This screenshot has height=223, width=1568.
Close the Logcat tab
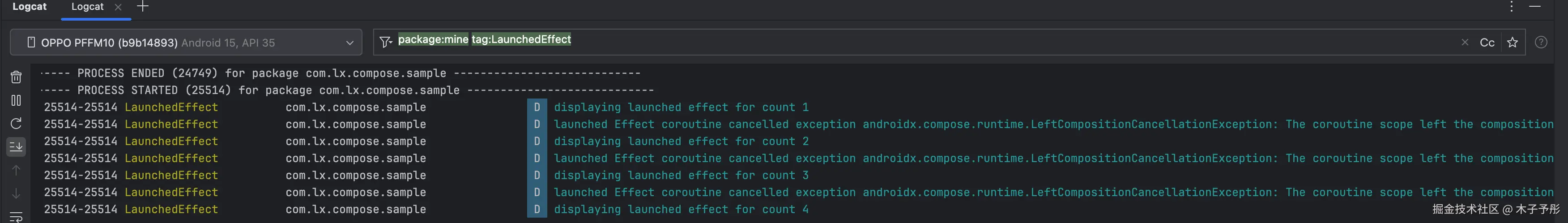(118, 7)
